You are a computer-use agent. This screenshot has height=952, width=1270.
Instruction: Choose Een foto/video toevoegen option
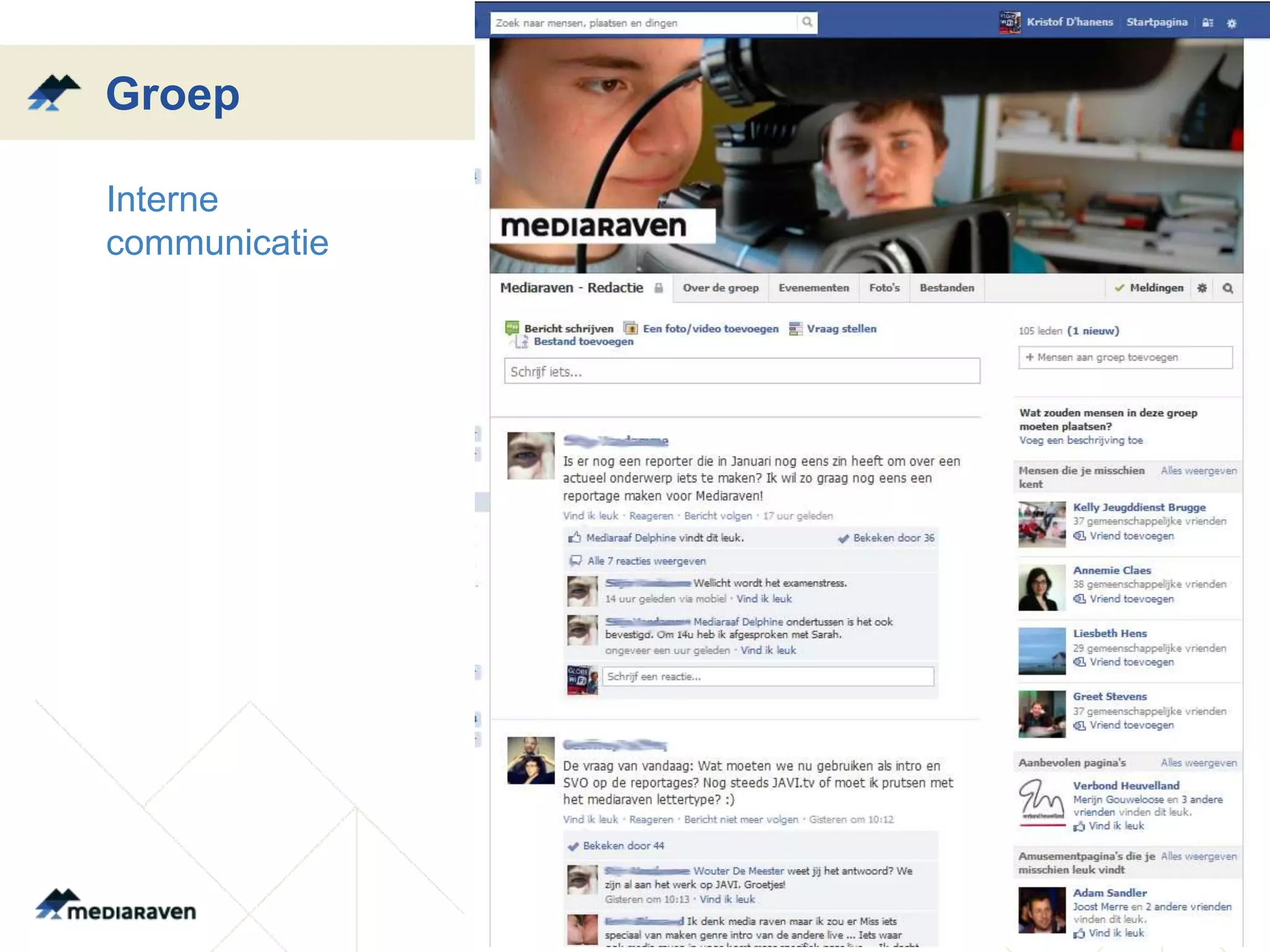click(x=711, y=328)
